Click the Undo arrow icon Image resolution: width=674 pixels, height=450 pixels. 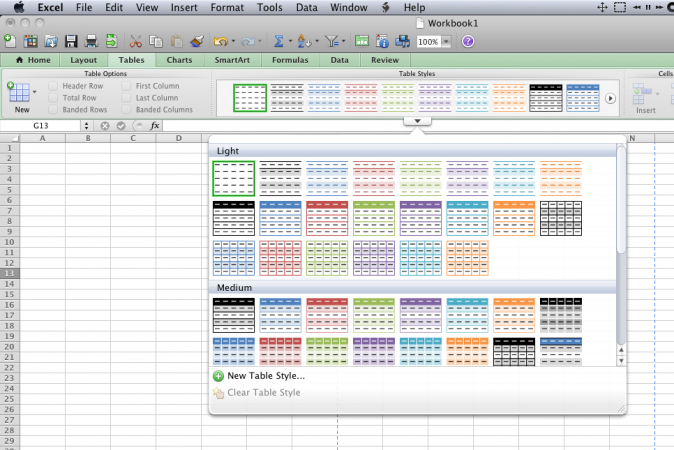click(221, 41)
